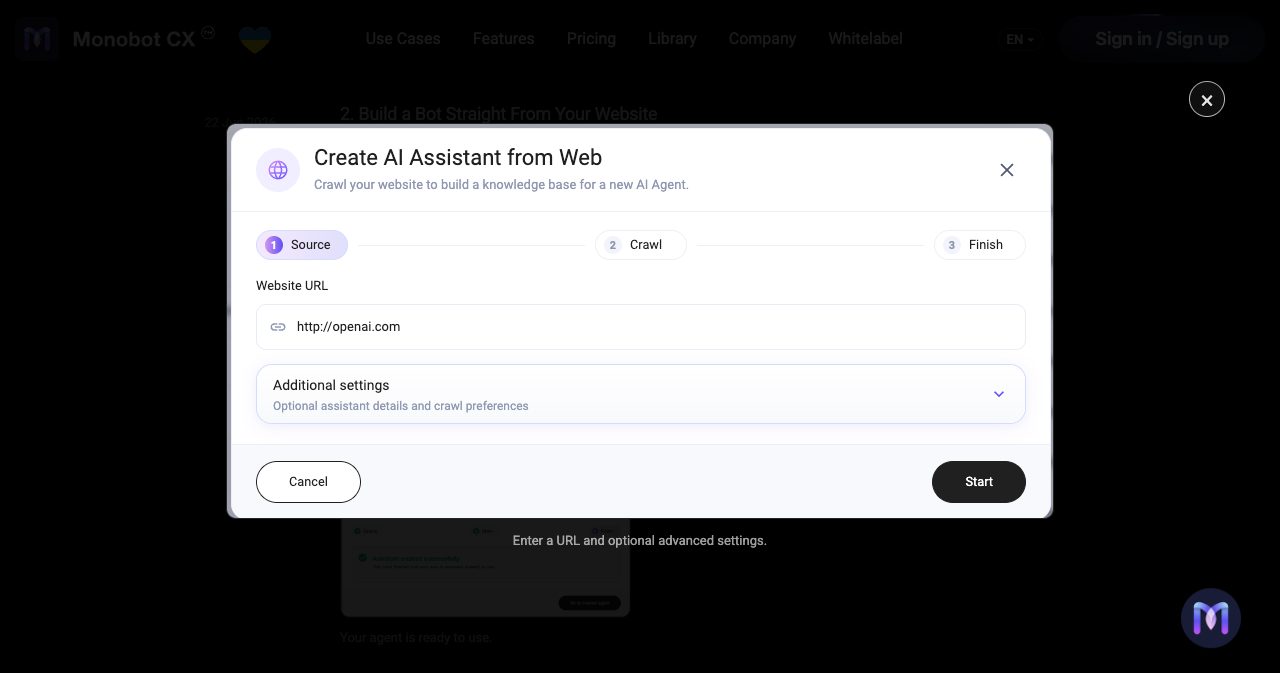Click the Monobot CX brand name
1280x673 pixels.
(134, 40)
